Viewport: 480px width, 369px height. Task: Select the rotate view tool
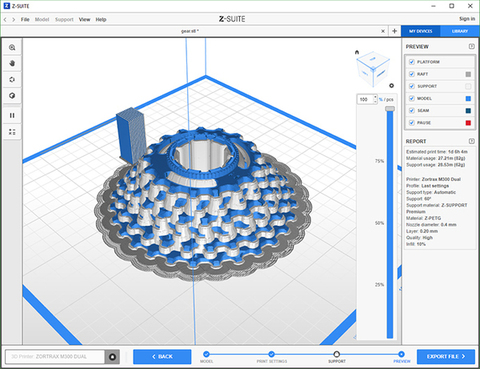(12, 79)
